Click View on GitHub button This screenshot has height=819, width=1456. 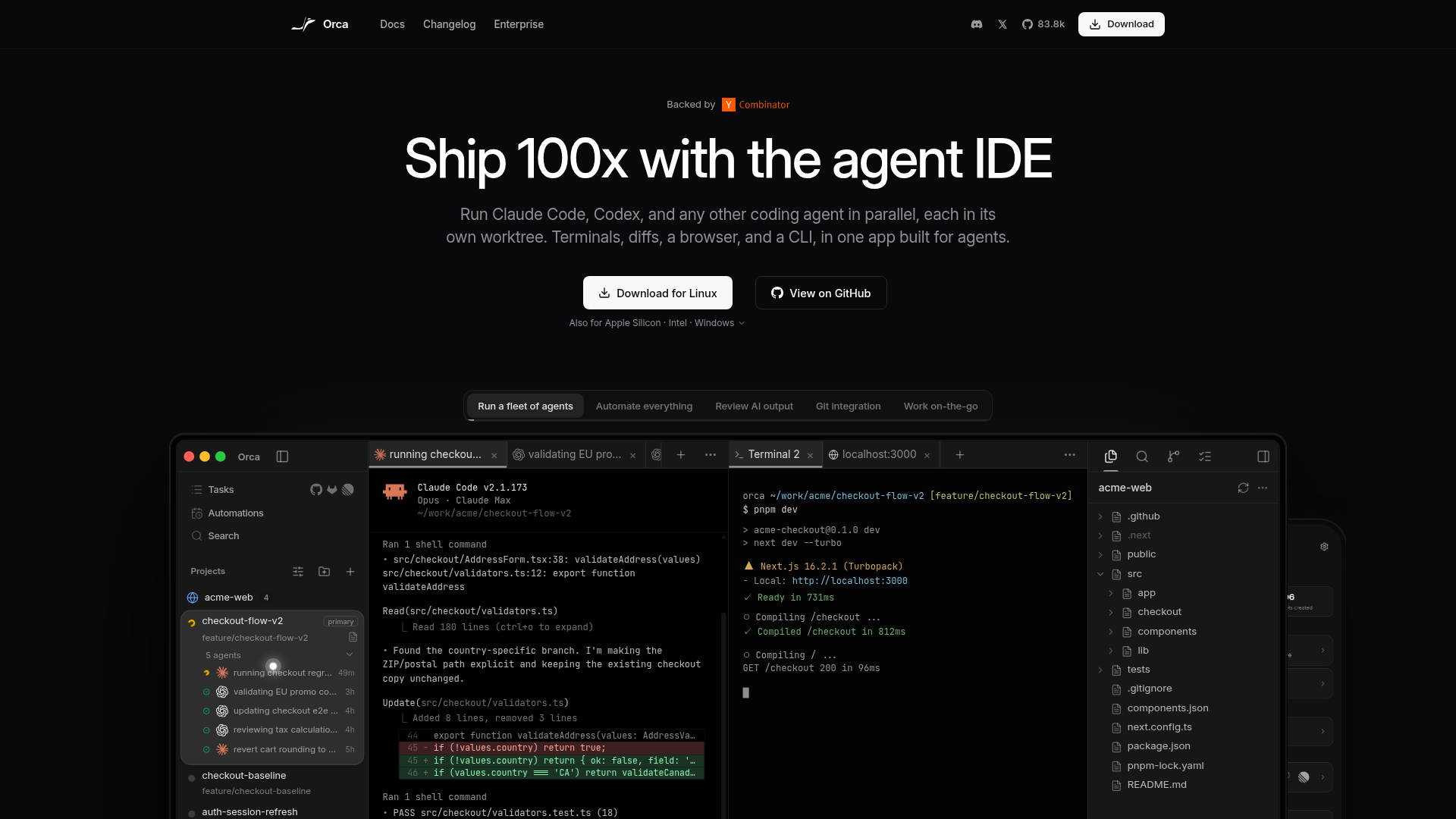821,293
